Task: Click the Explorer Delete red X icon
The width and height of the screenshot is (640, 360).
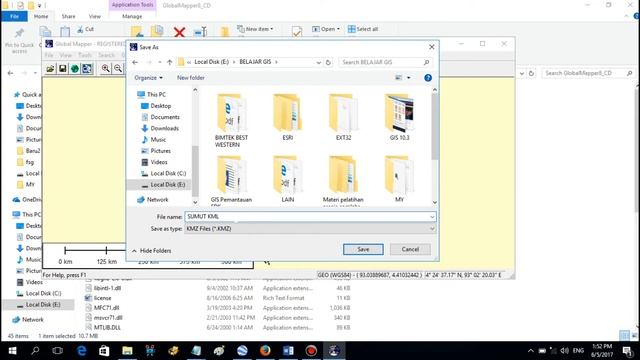Action: [x=179, y=32]
